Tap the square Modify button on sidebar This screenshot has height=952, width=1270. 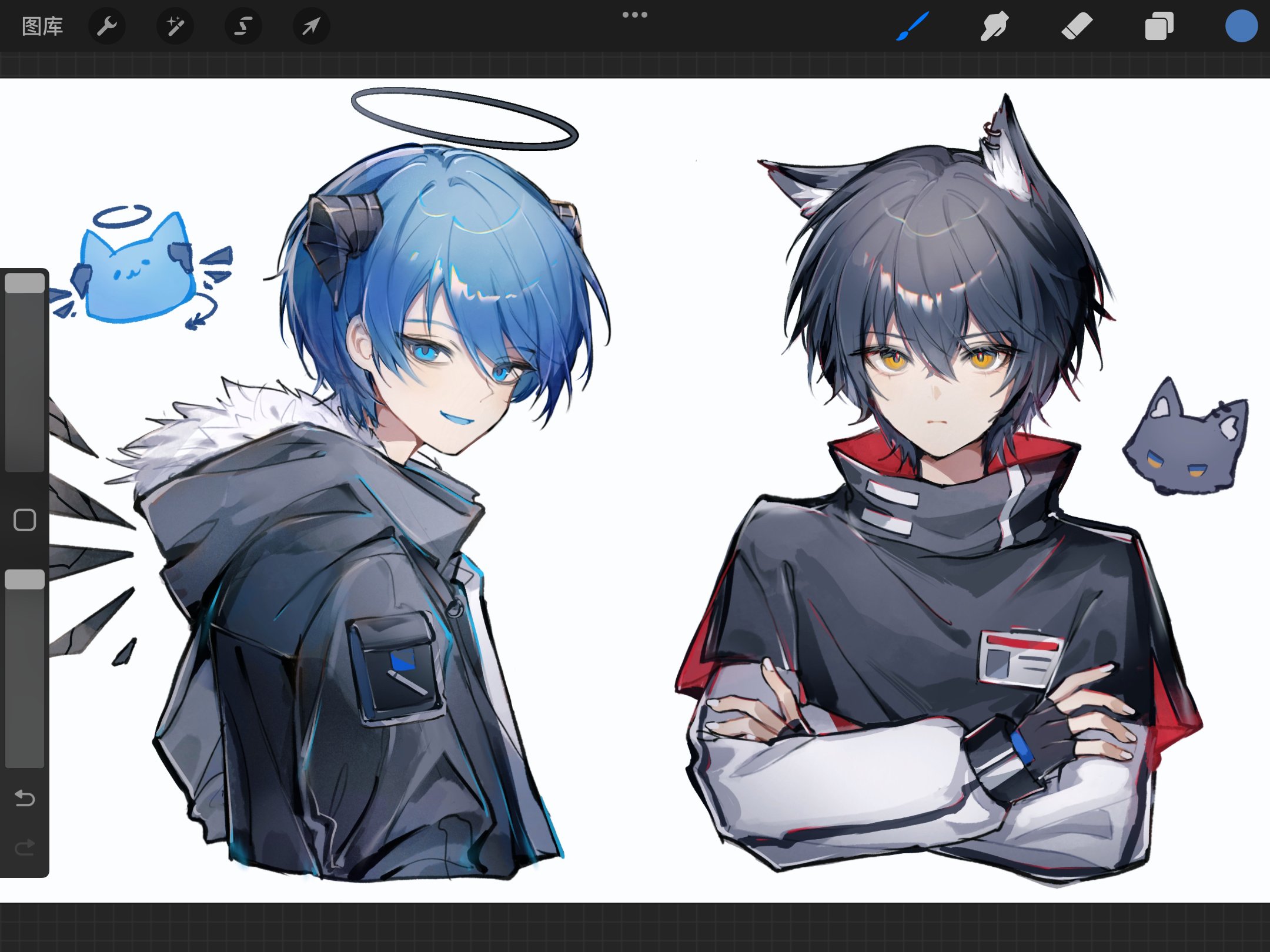pos(25,520)
